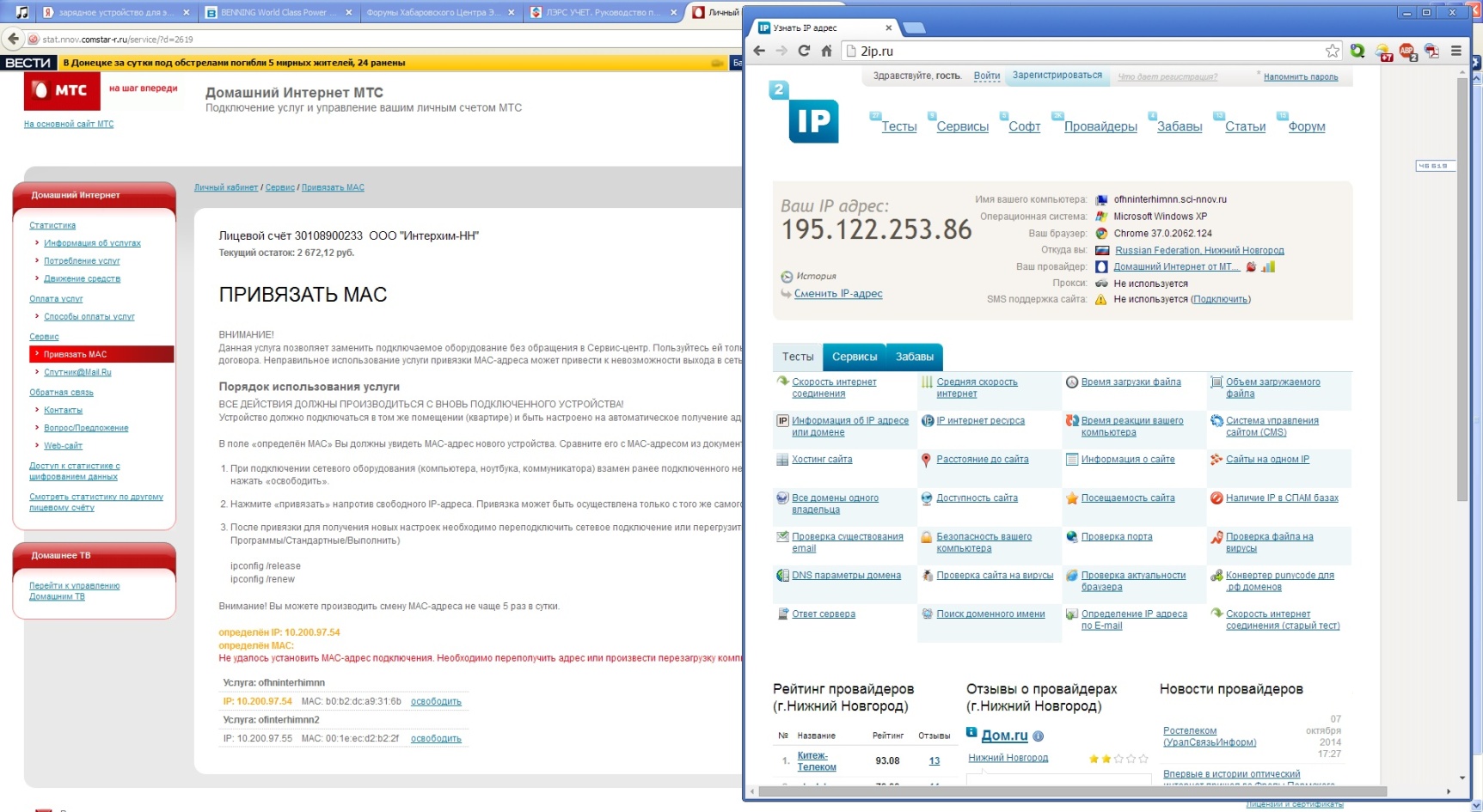This screenshot has width=1483, height=812.
Task: Click the red icon next to provider link
Action: click(x=1251, y=266)
